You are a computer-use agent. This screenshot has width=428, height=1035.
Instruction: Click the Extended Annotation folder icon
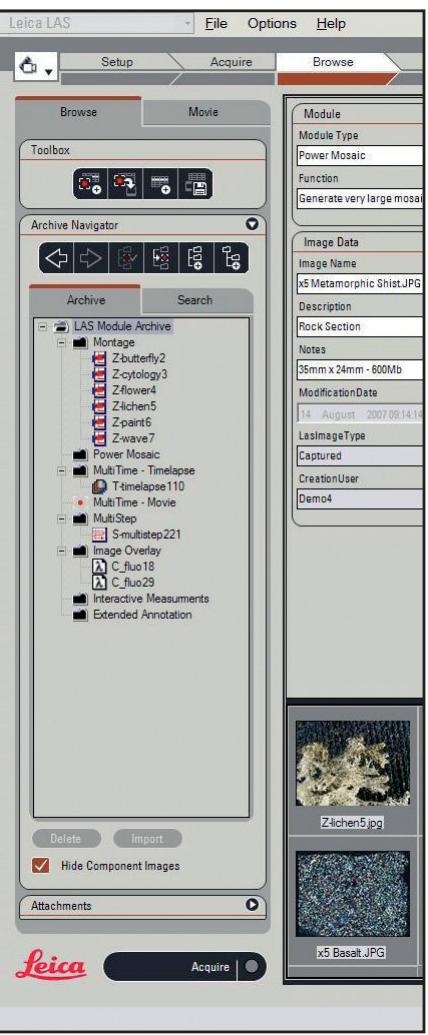81,615
